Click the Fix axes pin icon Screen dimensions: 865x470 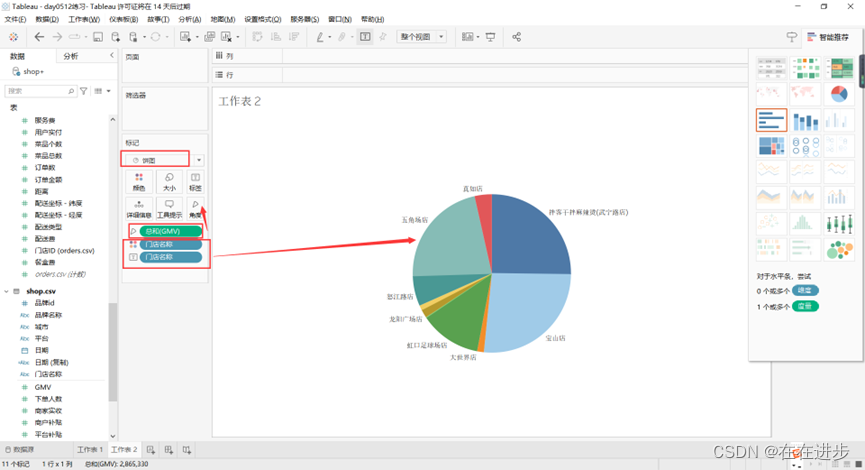(383, 37)
